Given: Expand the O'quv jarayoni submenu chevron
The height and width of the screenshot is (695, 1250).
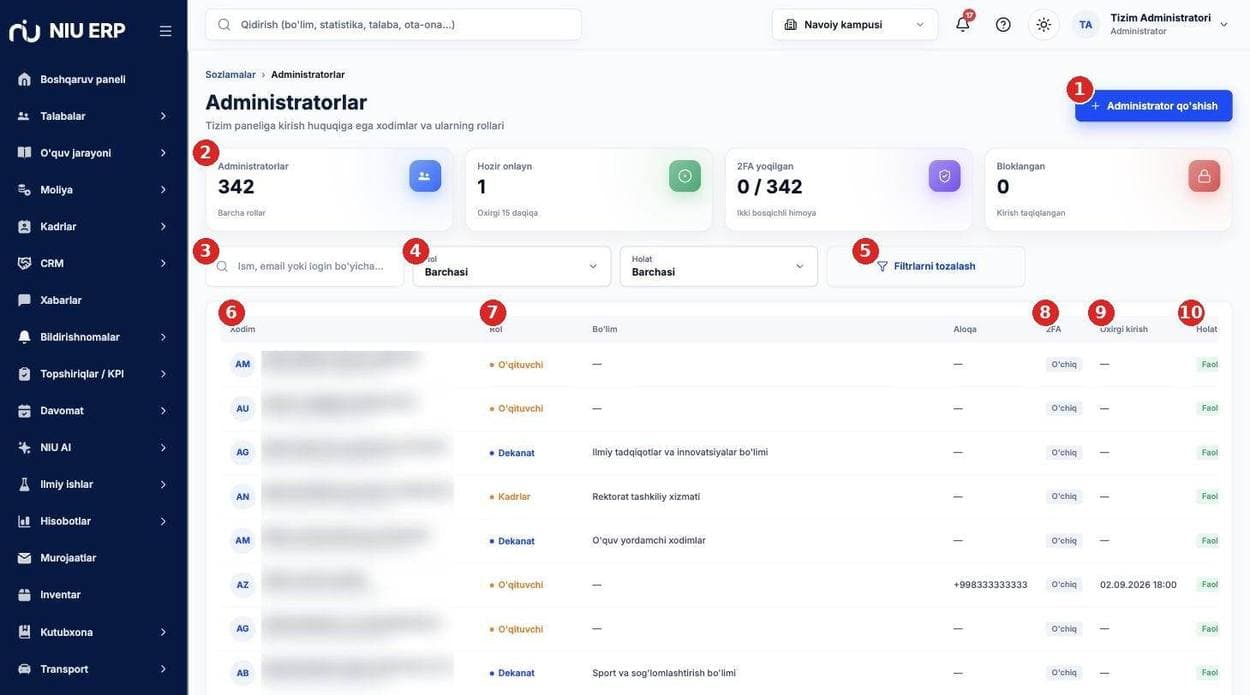Looking at the screenshot, I should [163, 153].
